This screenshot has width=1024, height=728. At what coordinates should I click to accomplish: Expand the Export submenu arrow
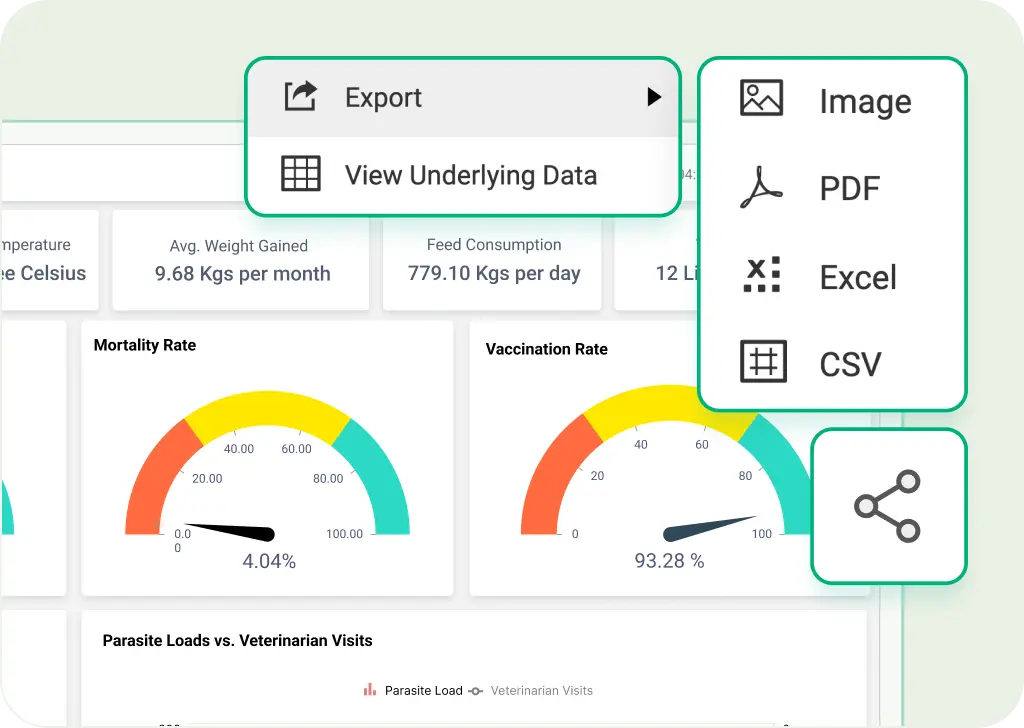655,97
